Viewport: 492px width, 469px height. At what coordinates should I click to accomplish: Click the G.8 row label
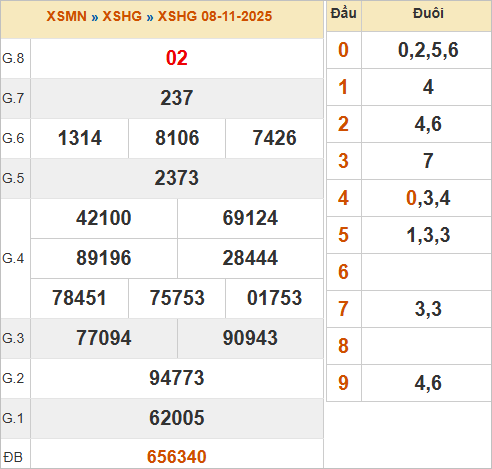(x=13, y=58)
